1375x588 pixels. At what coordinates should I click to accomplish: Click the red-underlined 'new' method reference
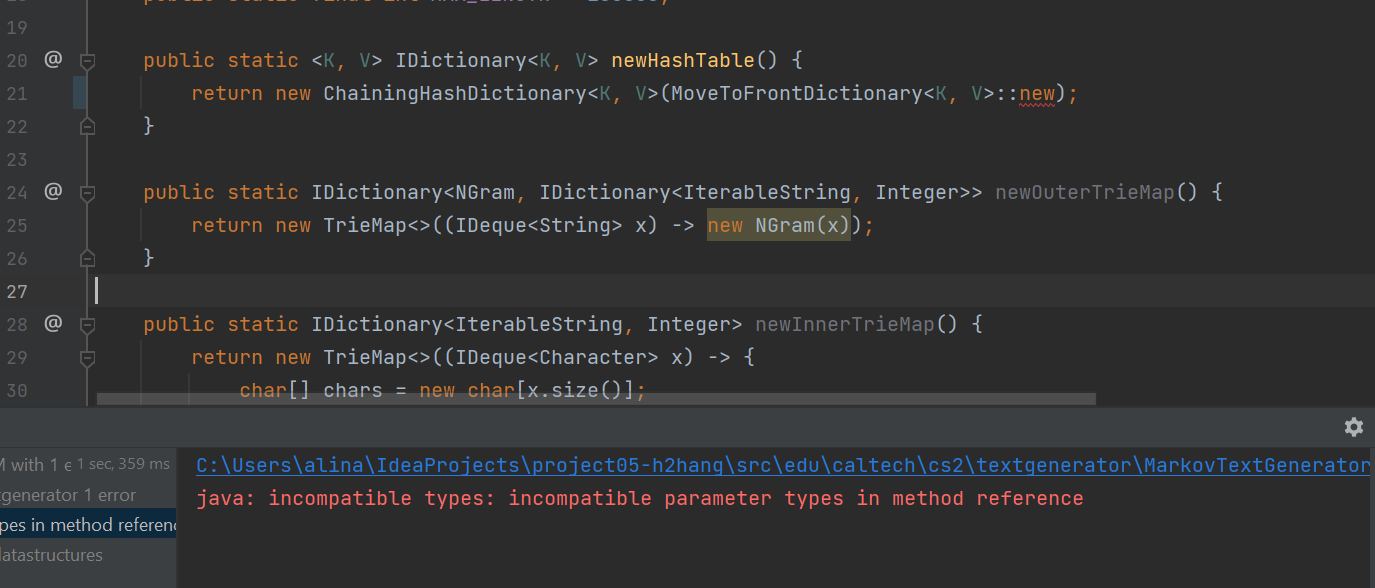[1037, 94]
